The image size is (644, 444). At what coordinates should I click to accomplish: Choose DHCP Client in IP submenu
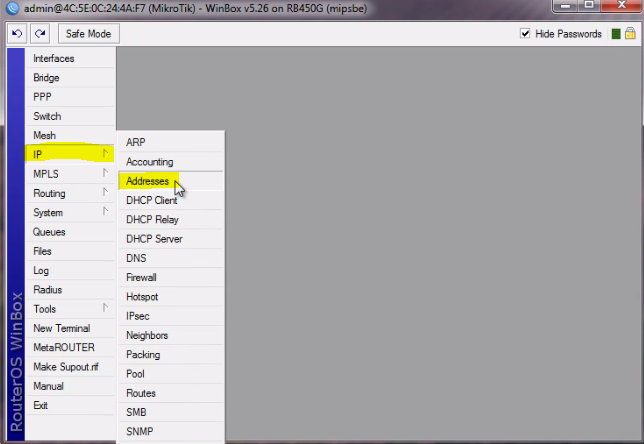(x=171, y=200)
